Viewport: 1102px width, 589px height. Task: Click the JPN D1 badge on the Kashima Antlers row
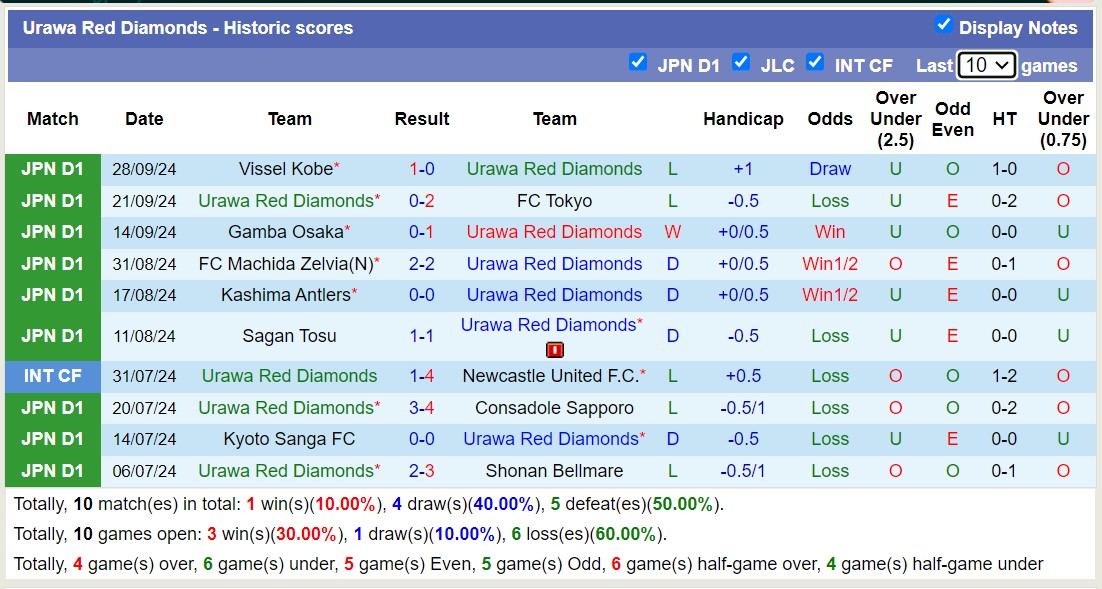pyautogui.click(x=52, y=295)
